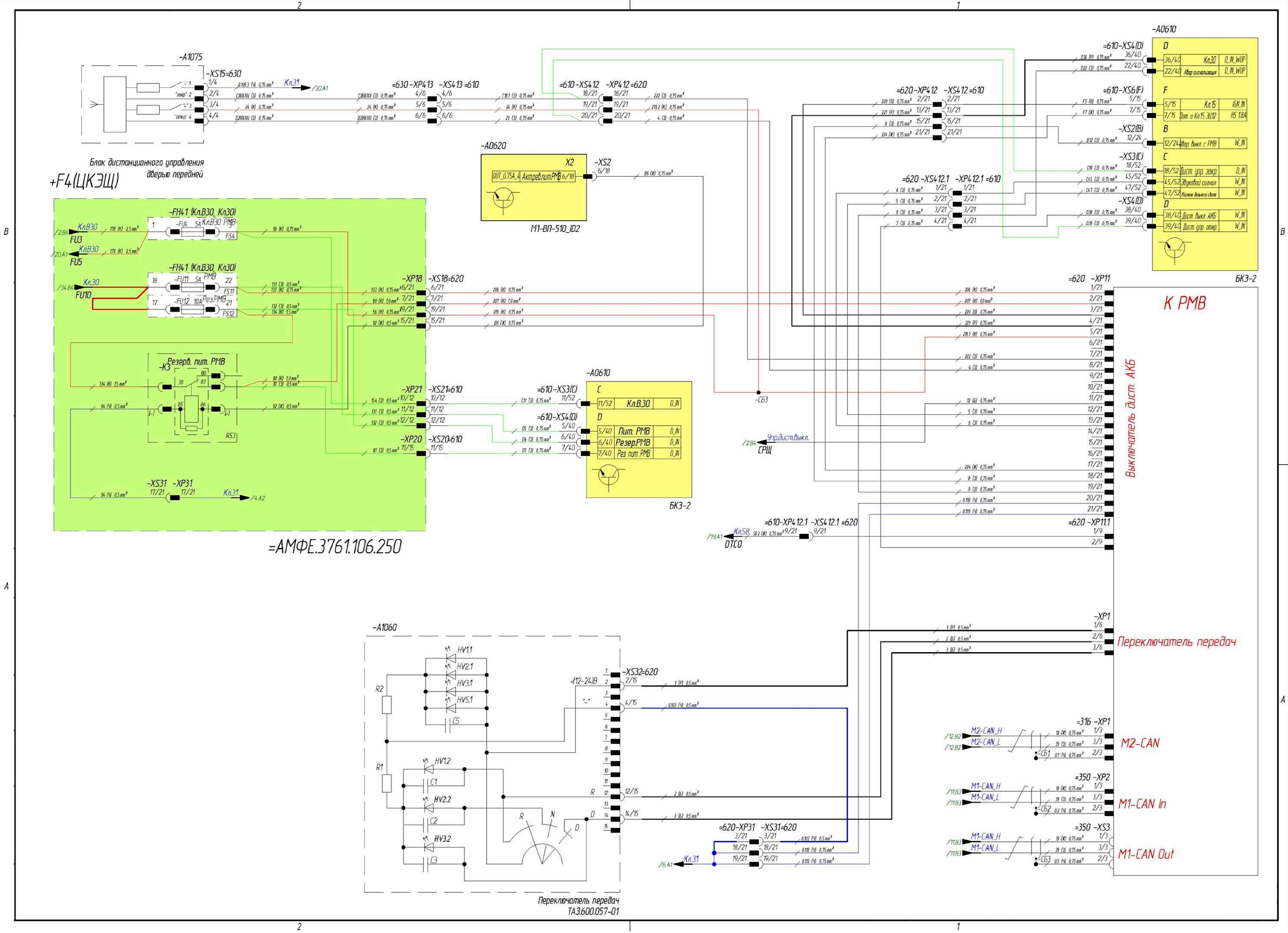Viewport: 1288px width, 933px height.
Task: Click the 'FU10' fuse reference
Action: [83, 295]
